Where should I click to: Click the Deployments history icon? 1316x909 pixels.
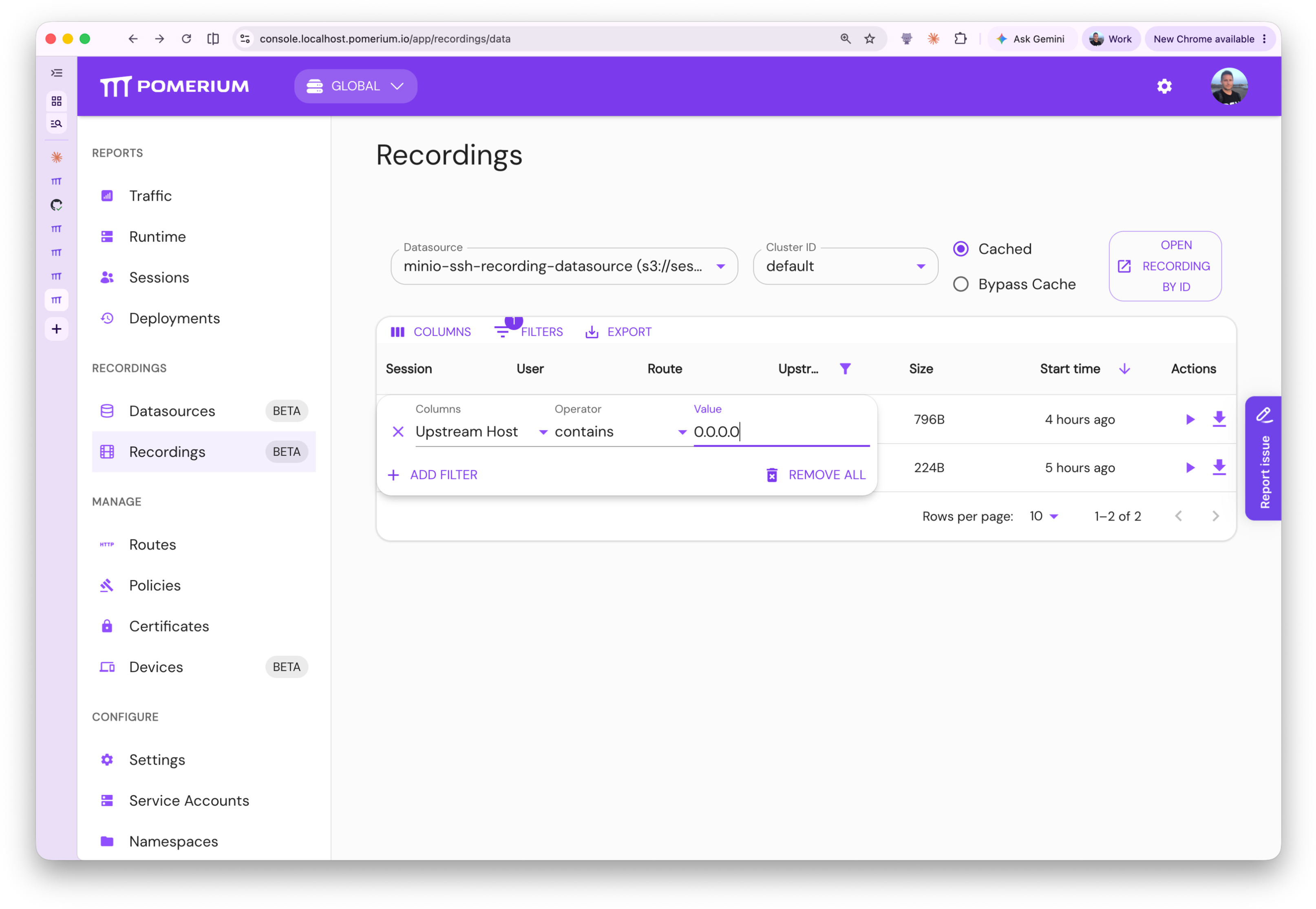107,318
